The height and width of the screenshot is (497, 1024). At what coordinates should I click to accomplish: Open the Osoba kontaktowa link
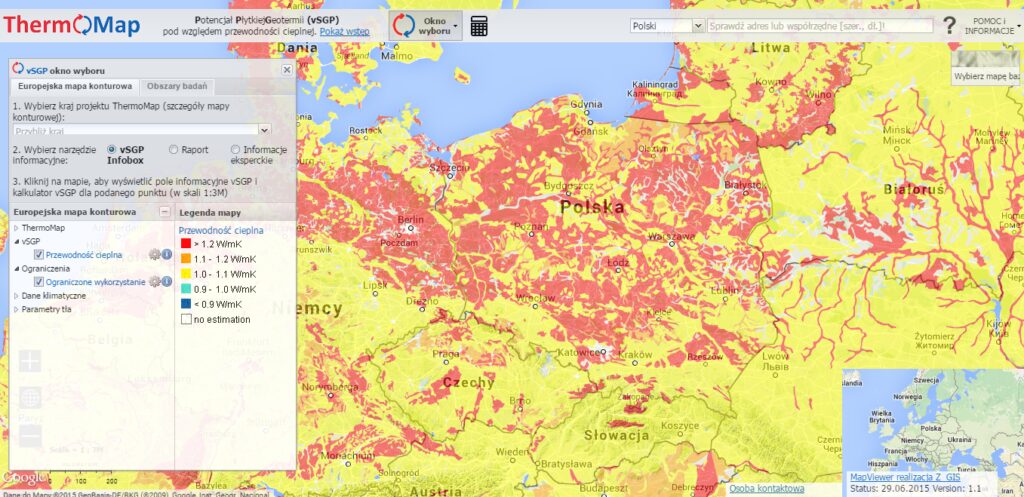(767, 489)
